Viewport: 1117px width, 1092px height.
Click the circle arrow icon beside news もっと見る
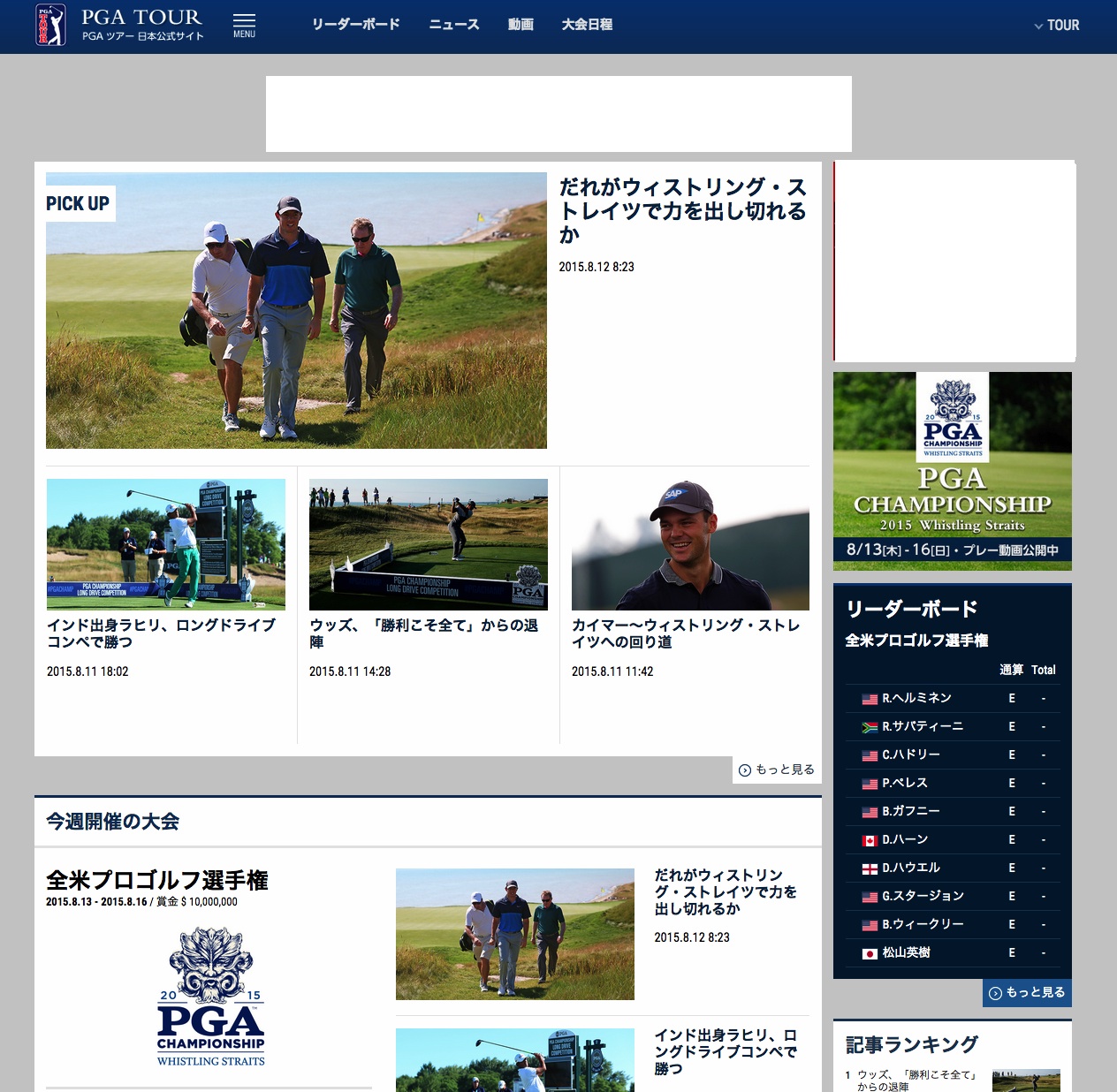coord(743,770)
